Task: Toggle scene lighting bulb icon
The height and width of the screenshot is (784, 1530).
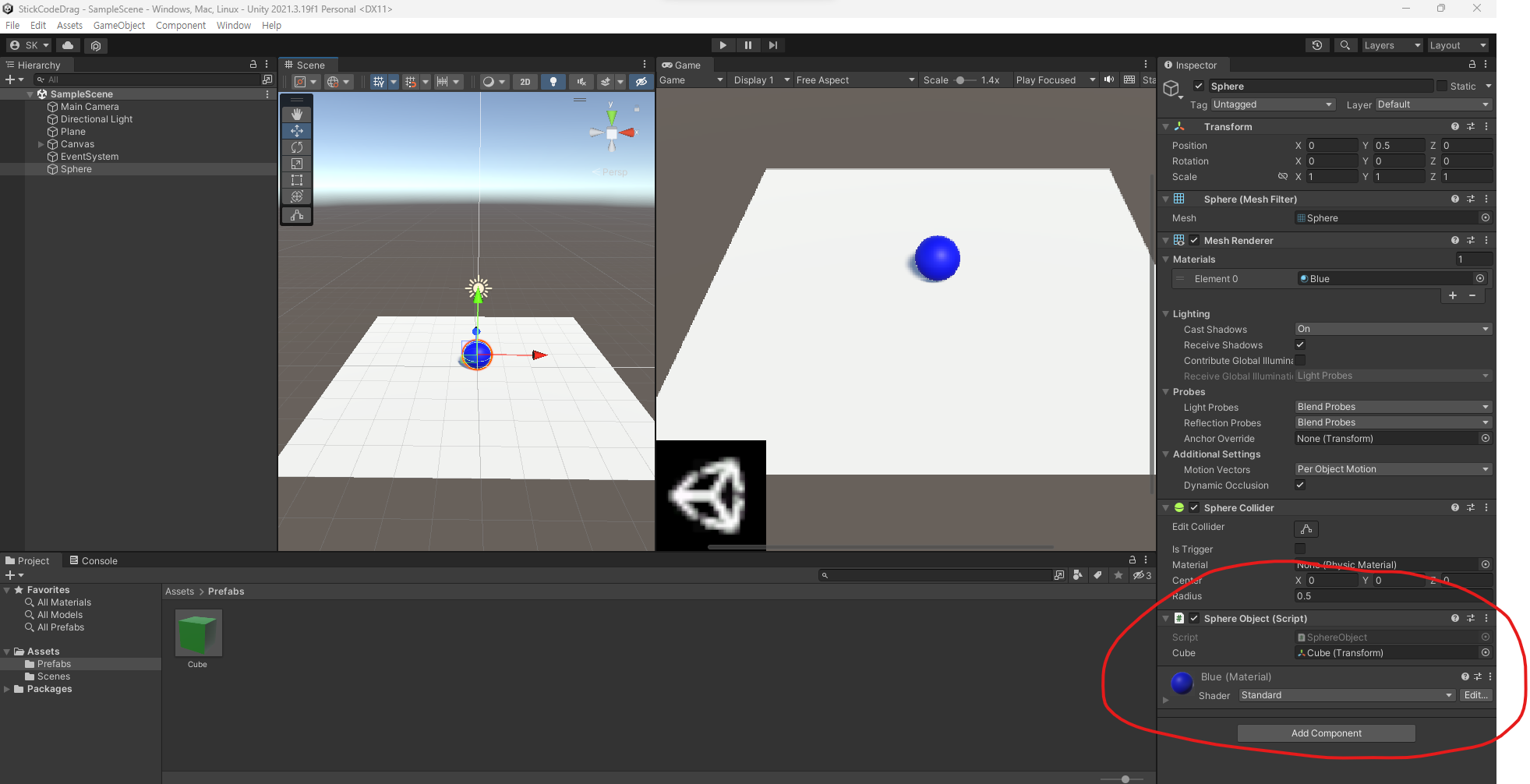Action: tap(553, 81)
